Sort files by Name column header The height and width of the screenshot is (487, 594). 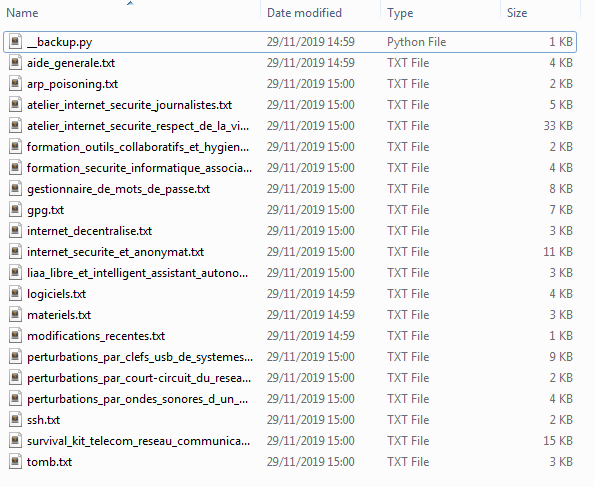[22, 13]
